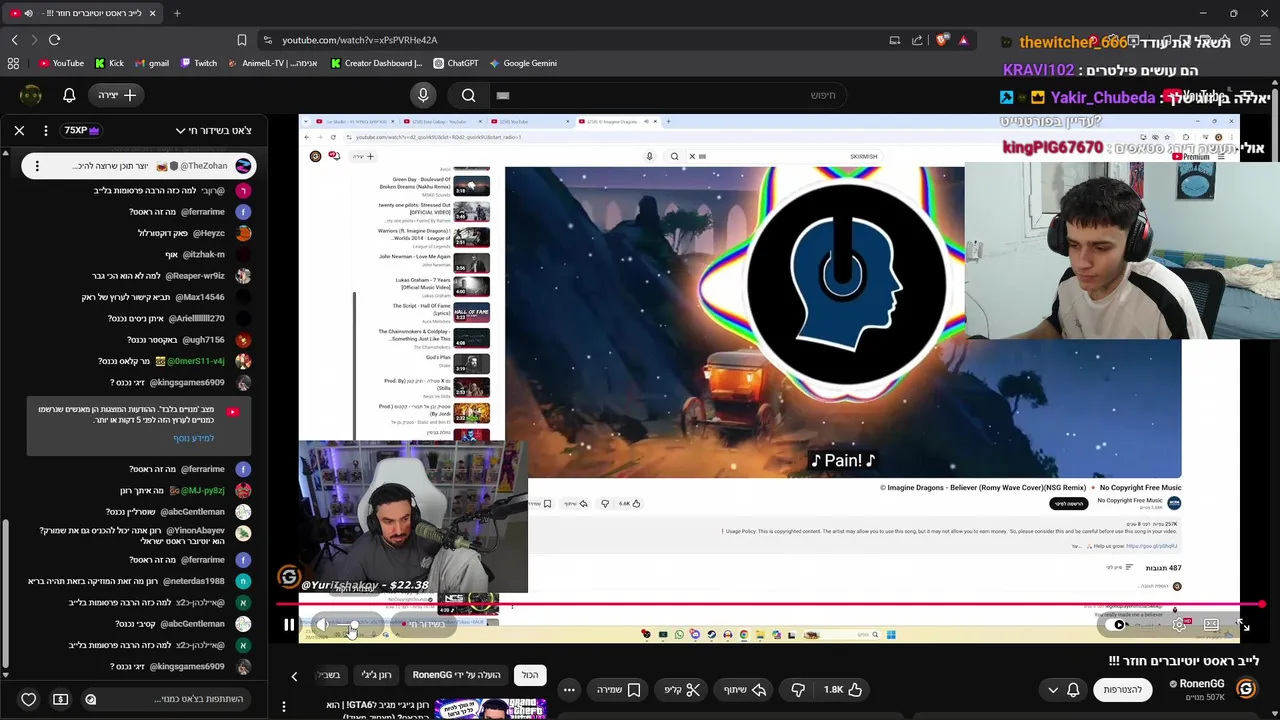Open the cast screen icon in address bar

pos(895,40)
